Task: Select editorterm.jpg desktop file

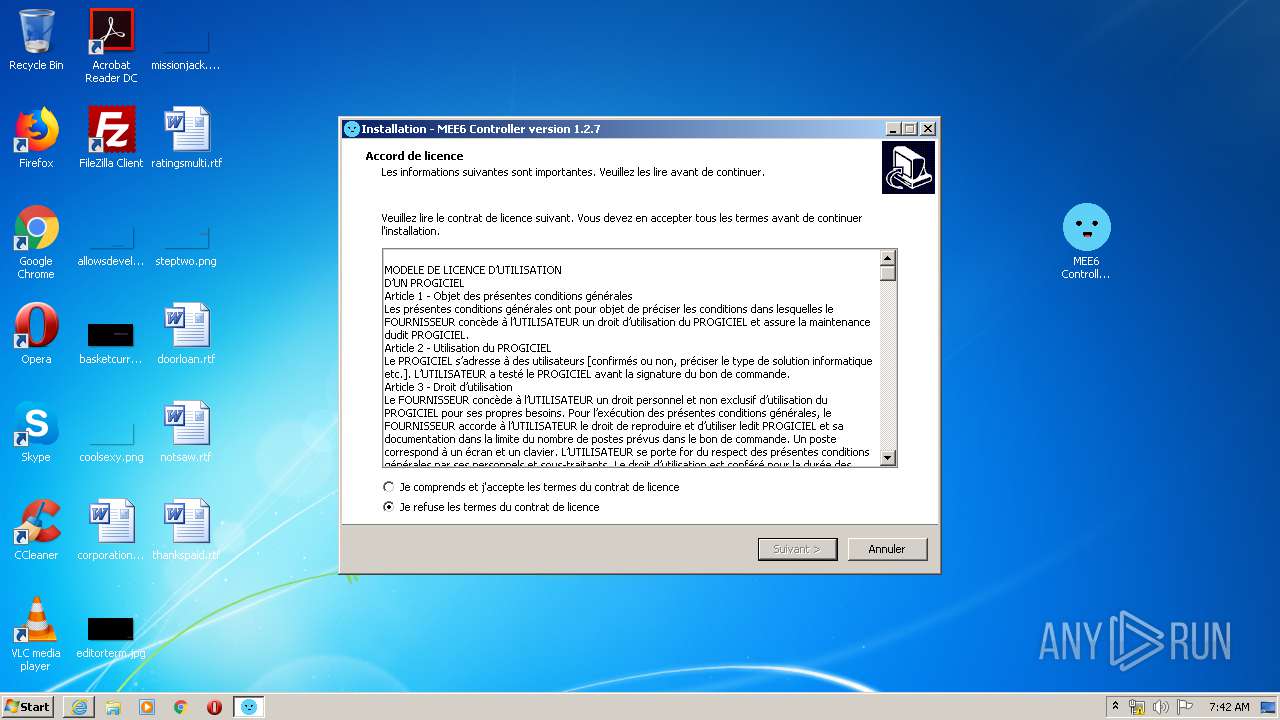Action: tap(111, 638)
